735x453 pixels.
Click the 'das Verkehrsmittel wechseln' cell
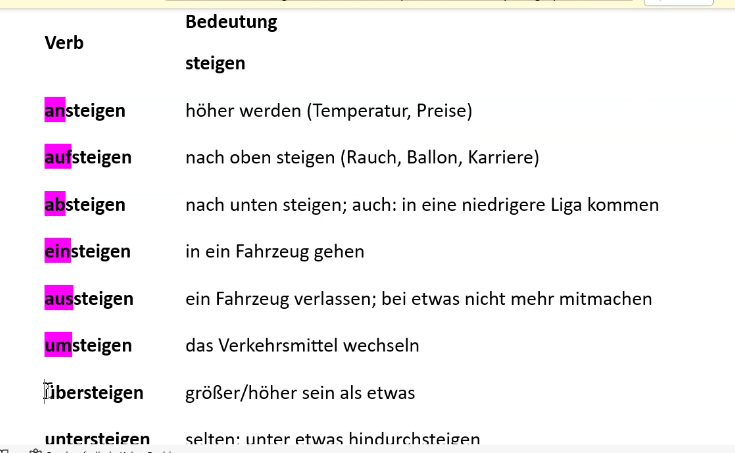302,345
